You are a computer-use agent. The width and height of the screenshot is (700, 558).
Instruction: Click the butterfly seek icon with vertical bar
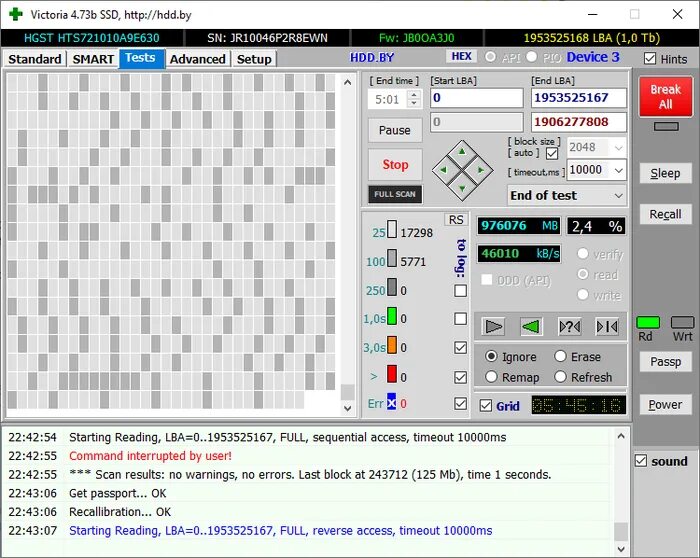(x=607, y=327)
